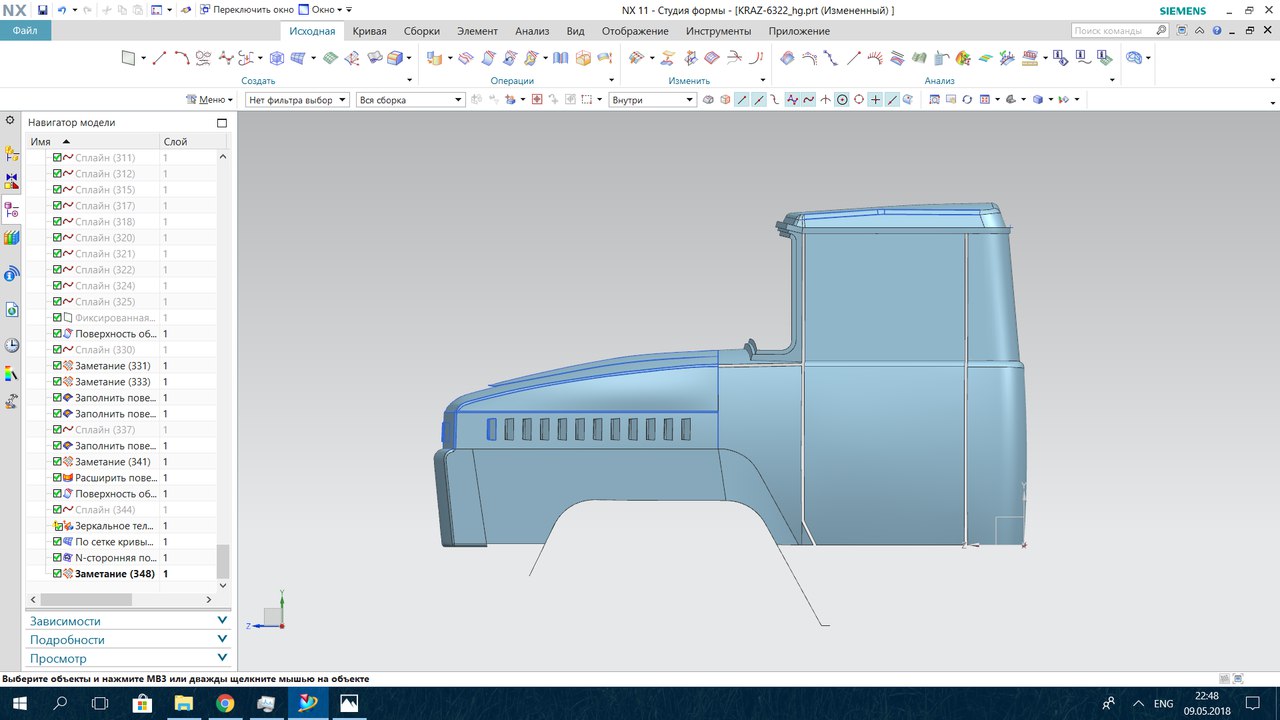Open the Вся сборка scope dropdown
Screen dimensions: 1280x720
click(x=410, y=100)
